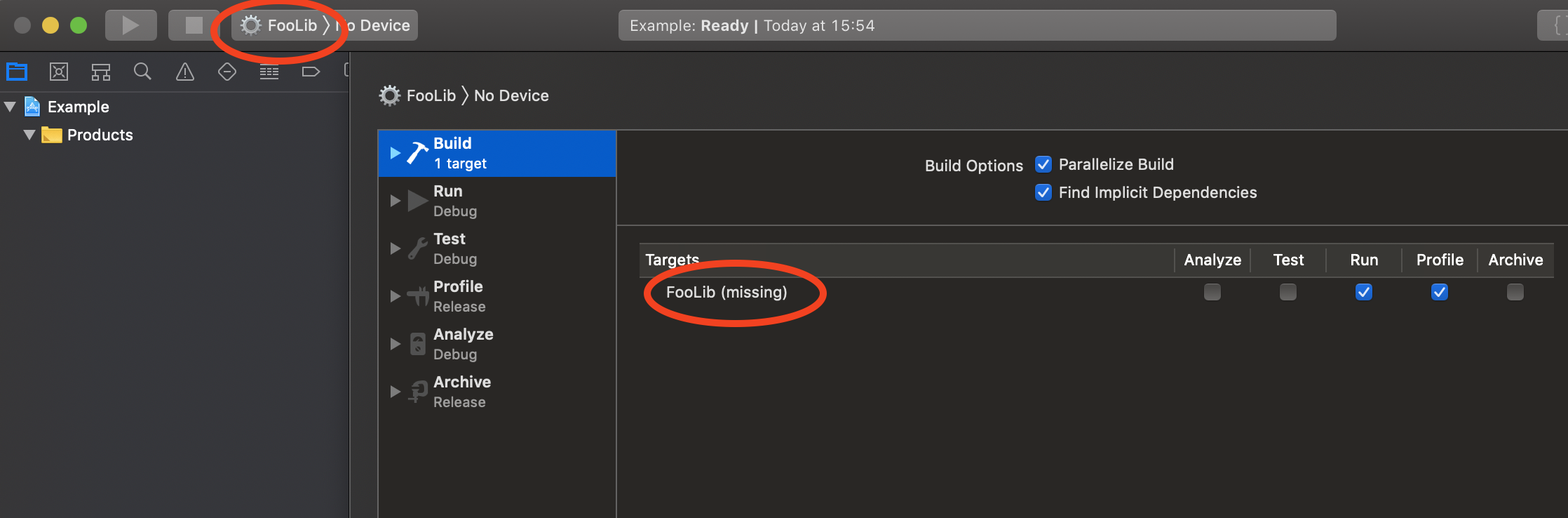
Task: Open the Breakpoint navigator icon
Action: tap(311, 72)
